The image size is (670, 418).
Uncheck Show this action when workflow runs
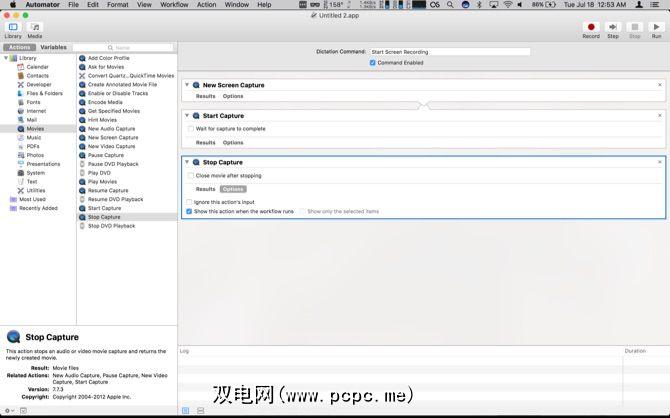point(189,212)
